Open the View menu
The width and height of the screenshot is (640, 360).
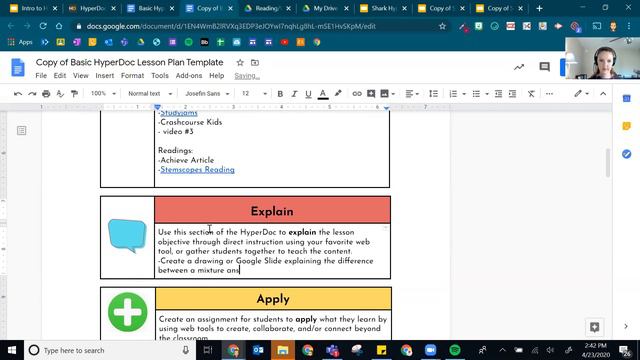[x=80, y=76]
